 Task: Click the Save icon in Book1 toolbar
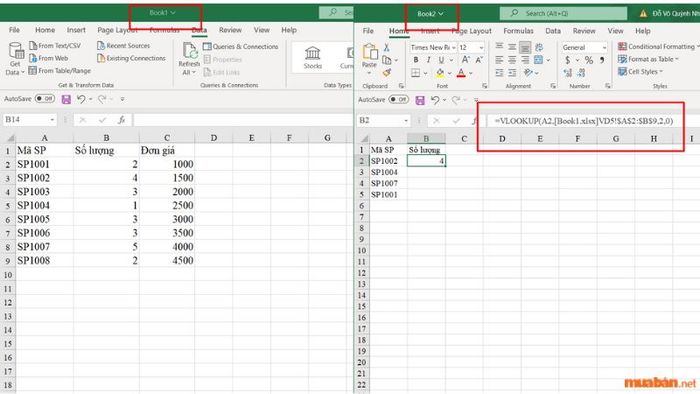tap(66, 99)
